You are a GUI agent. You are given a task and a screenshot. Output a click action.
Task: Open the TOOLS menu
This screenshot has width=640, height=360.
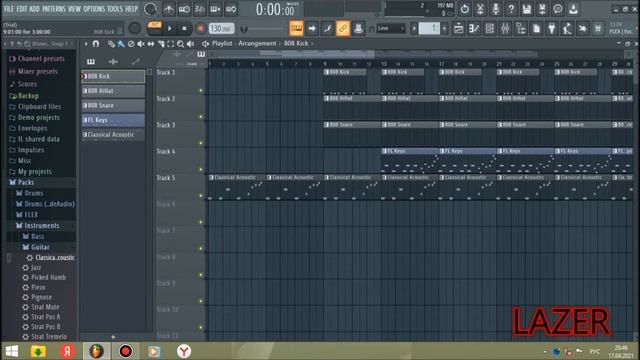tap(115, 9)
